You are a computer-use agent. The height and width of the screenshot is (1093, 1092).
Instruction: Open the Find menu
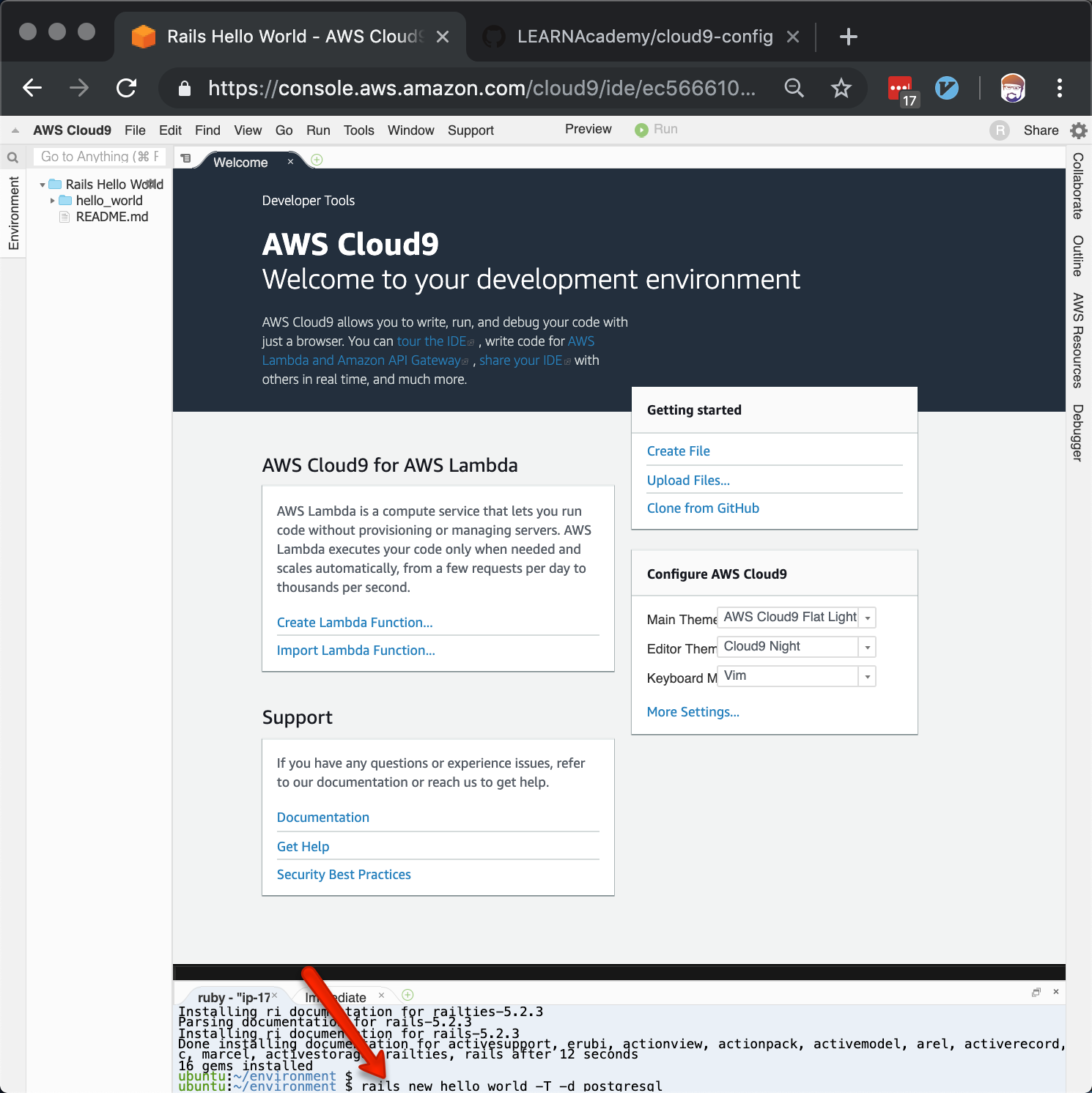[207, 130]
